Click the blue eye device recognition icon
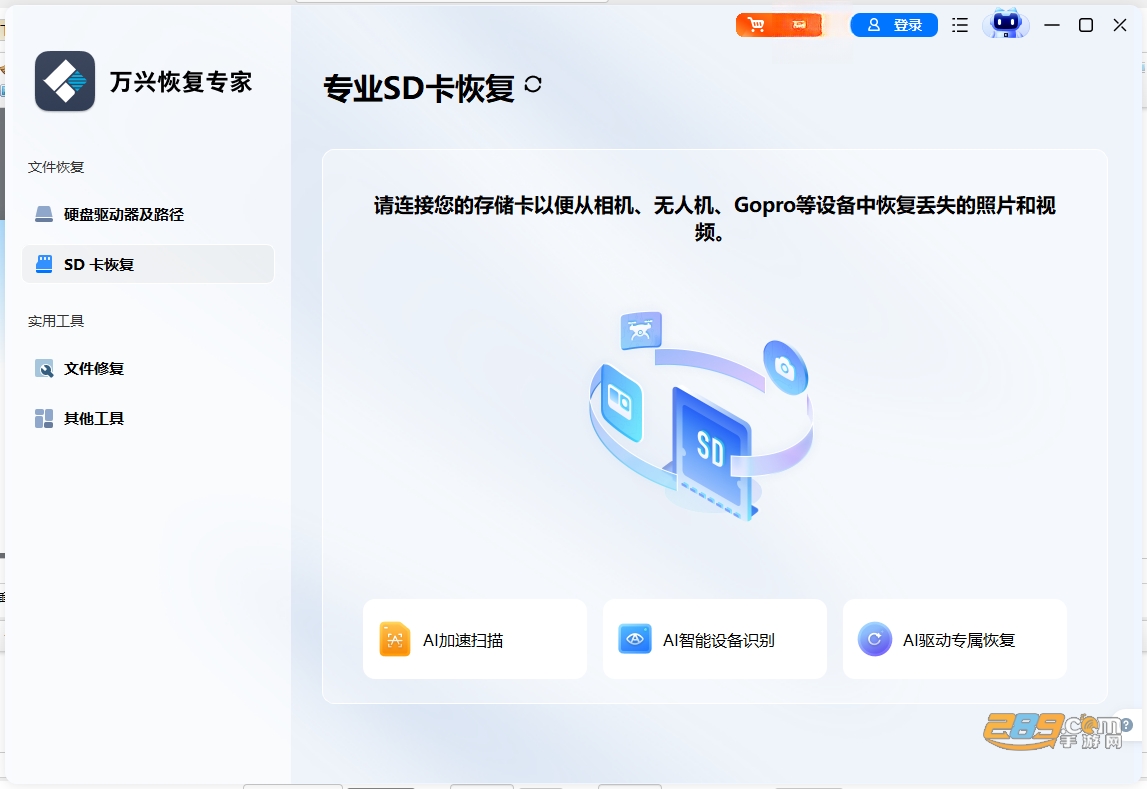The height and width of the screenshot is (789, 1147). coord(635,639)
